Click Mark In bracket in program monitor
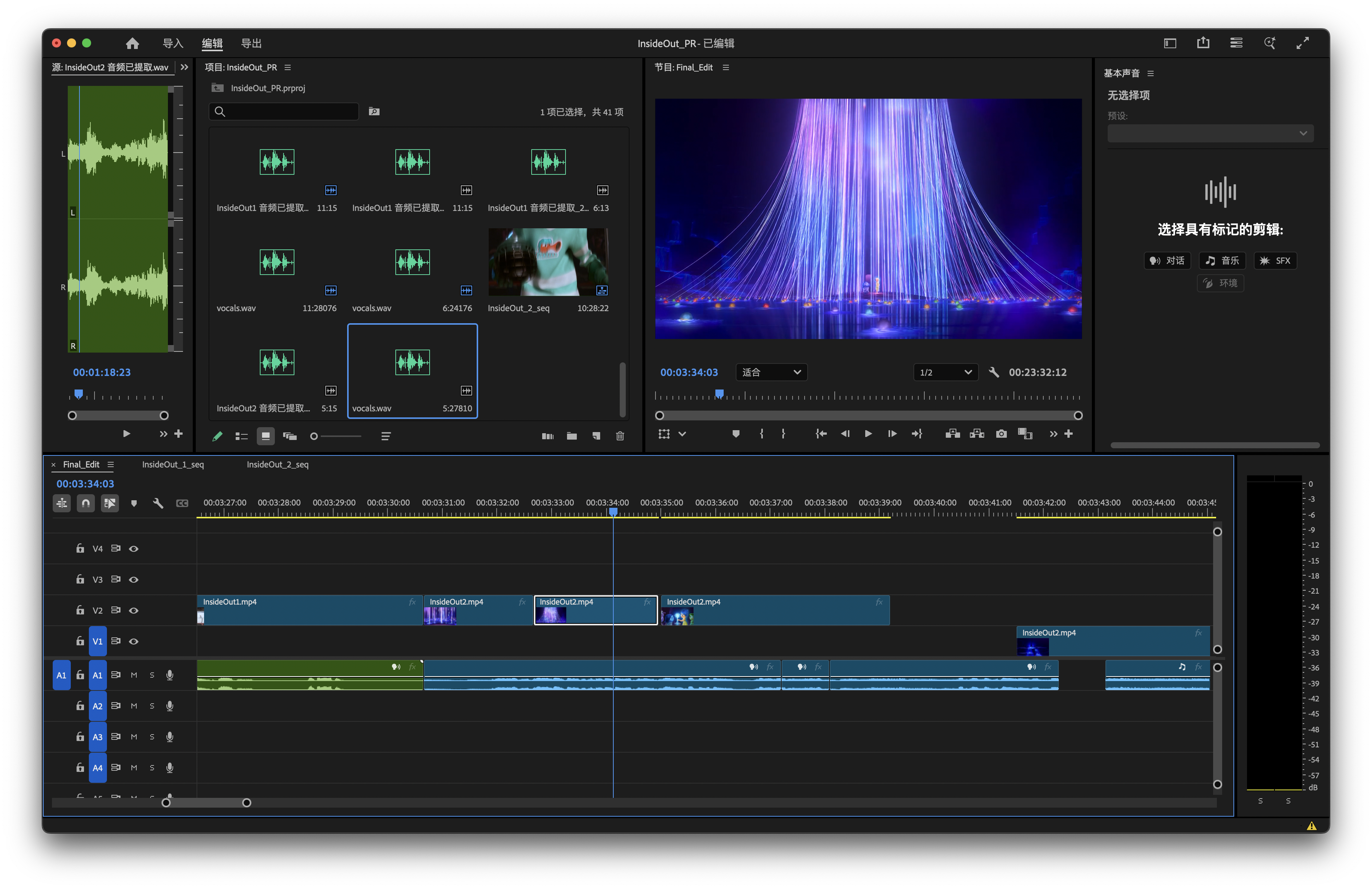The height and width of the screenshot is (889, 1372). click(x=762, y=434)
